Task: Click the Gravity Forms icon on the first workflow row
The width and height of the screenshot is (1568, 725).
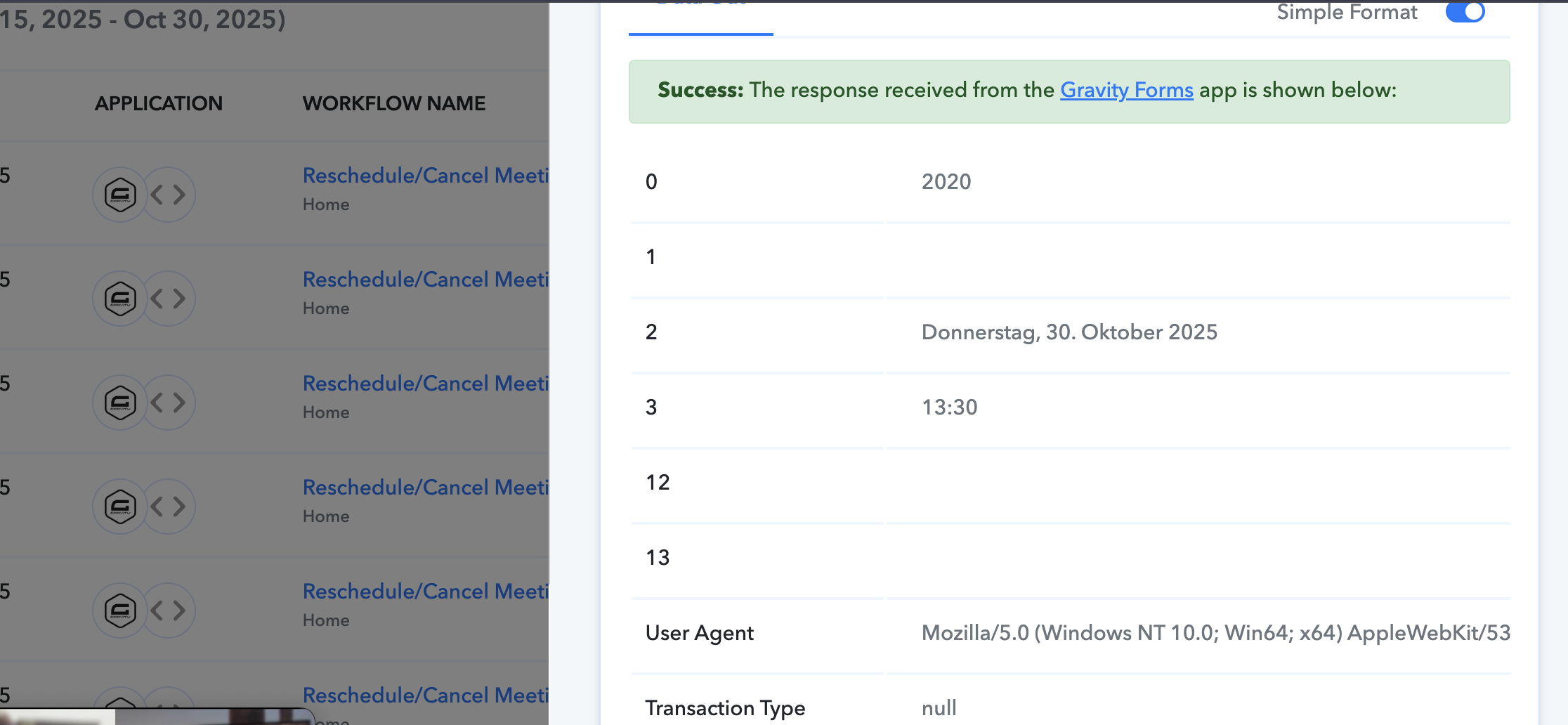Action: click(119, 195)
